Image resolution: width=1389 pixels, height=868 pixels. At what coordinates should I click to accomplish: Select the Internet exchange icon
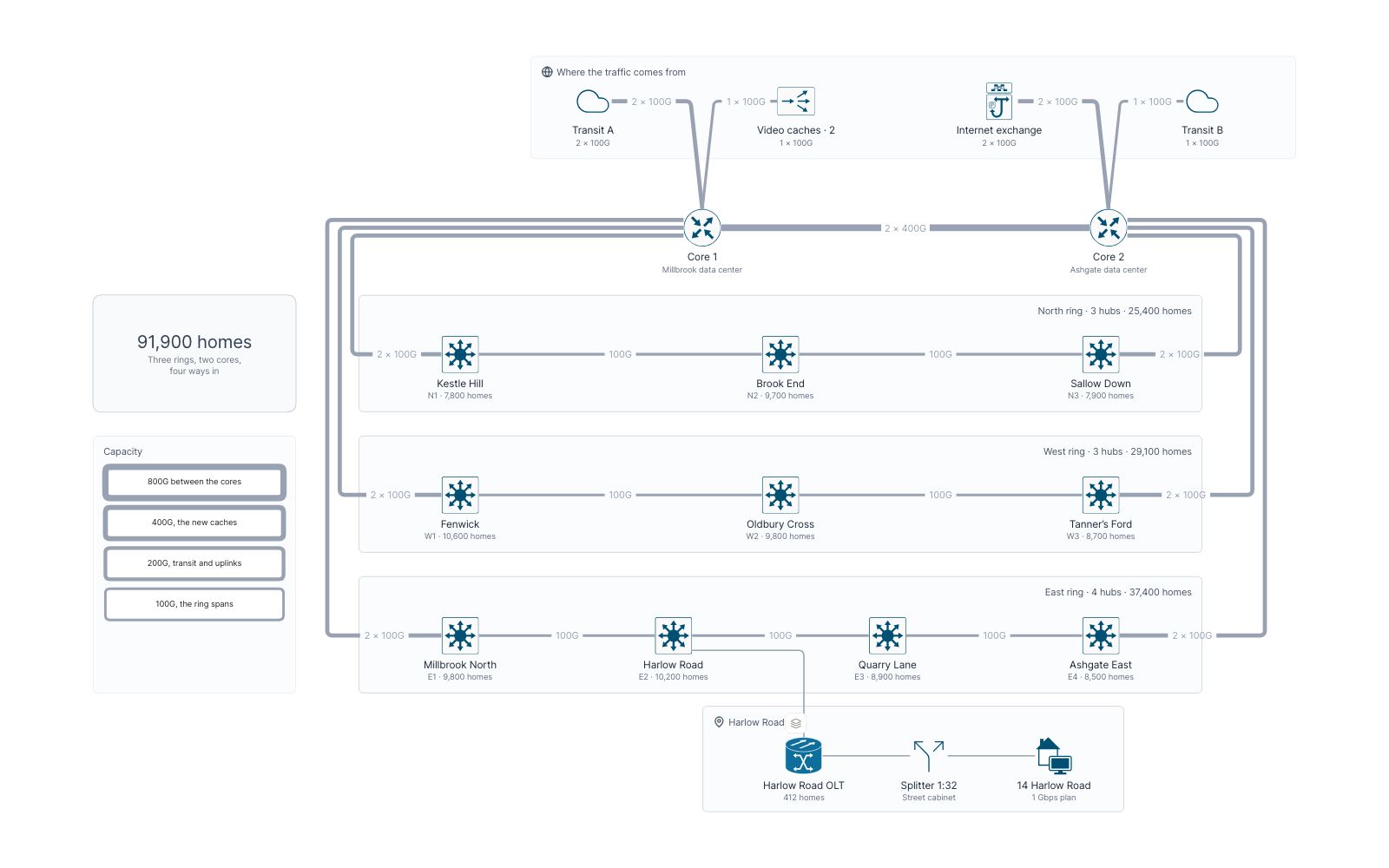point(999,102)
